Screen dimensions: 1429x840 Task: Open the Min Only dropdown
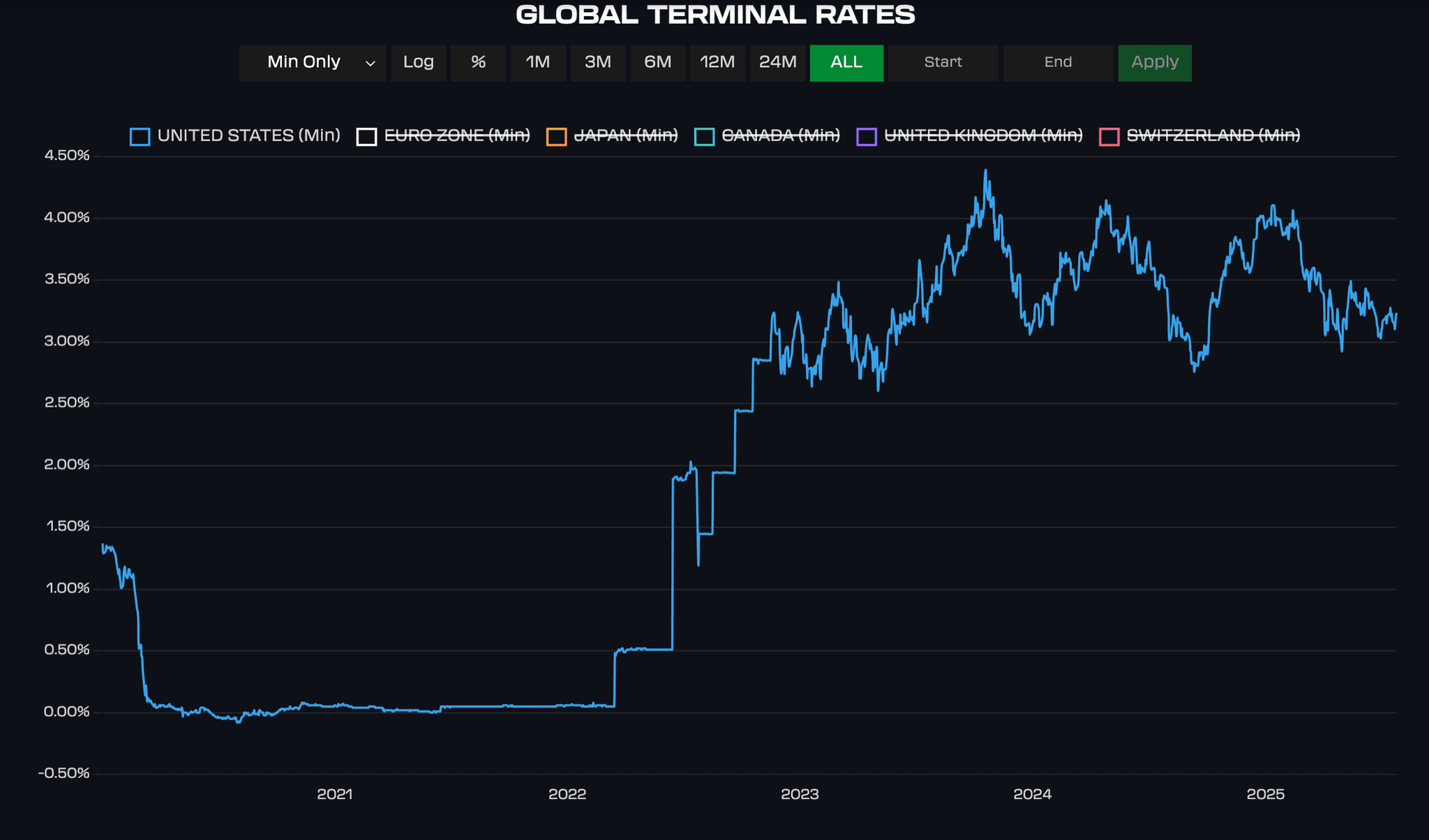[304, 63]
